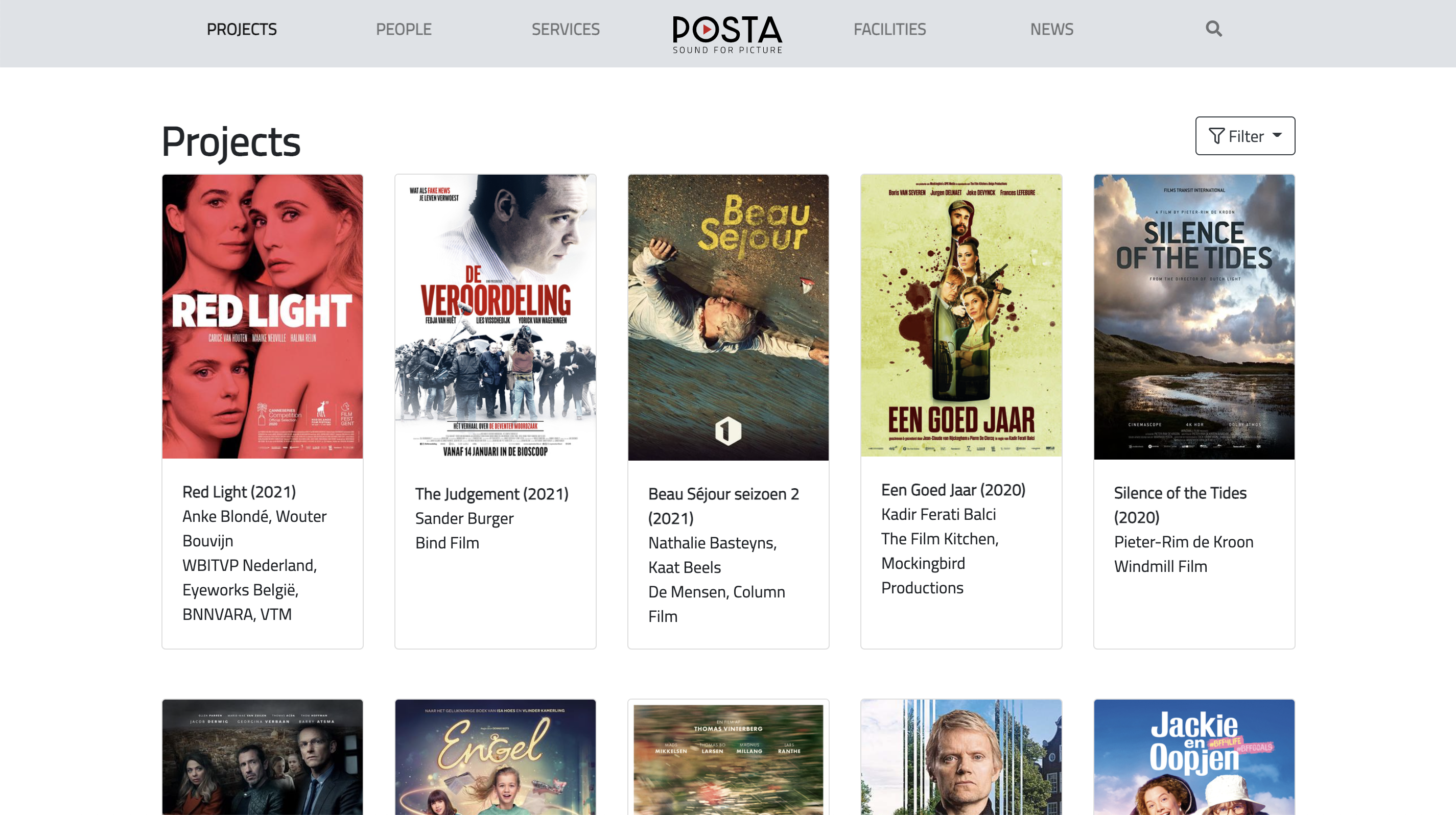Screen dimensions: 1456x815
Task: Click the text 'Nathalie Basteyns, Kaat Beels'
Action: coord(712,555)
